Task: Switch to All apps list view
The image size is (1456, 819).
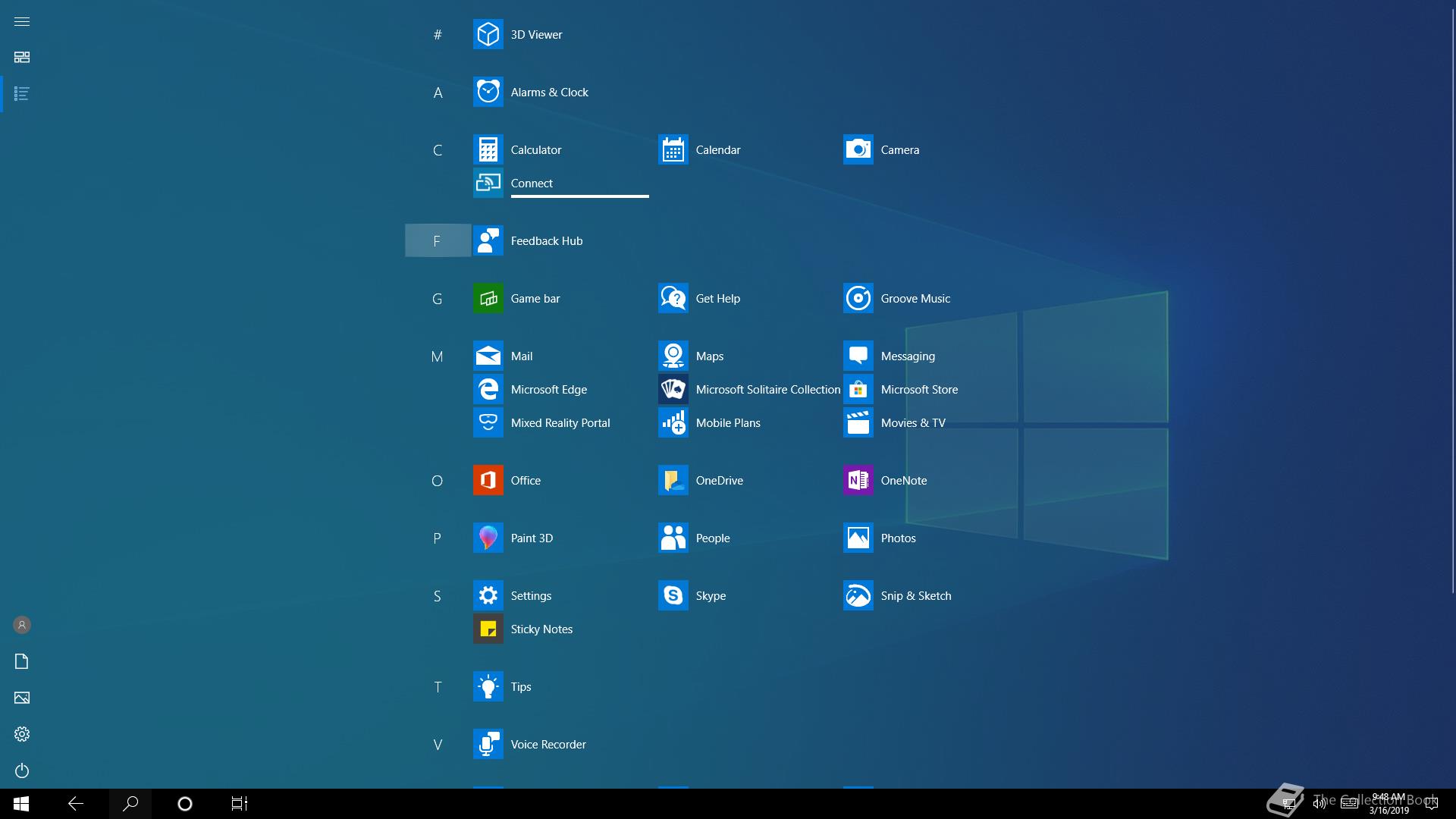Action: [22, 93]
